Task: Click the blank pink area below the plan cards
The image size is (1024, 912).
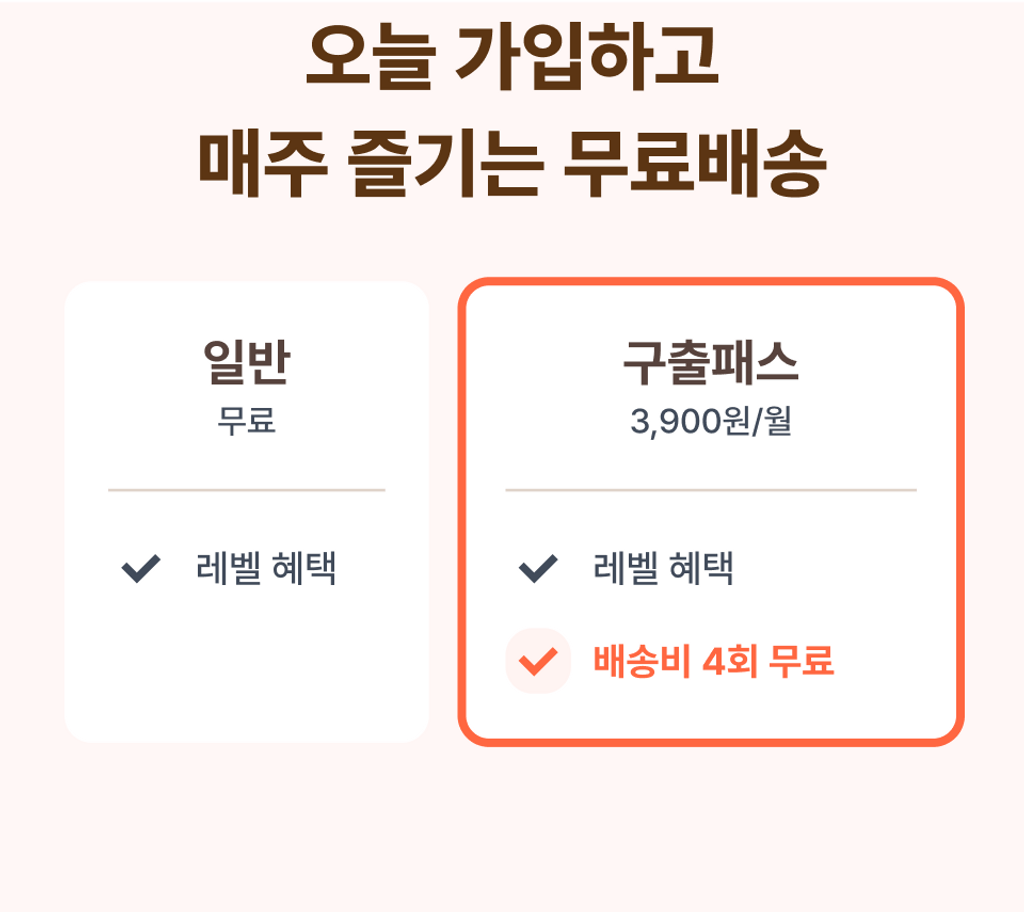Action: click(512, 830)
